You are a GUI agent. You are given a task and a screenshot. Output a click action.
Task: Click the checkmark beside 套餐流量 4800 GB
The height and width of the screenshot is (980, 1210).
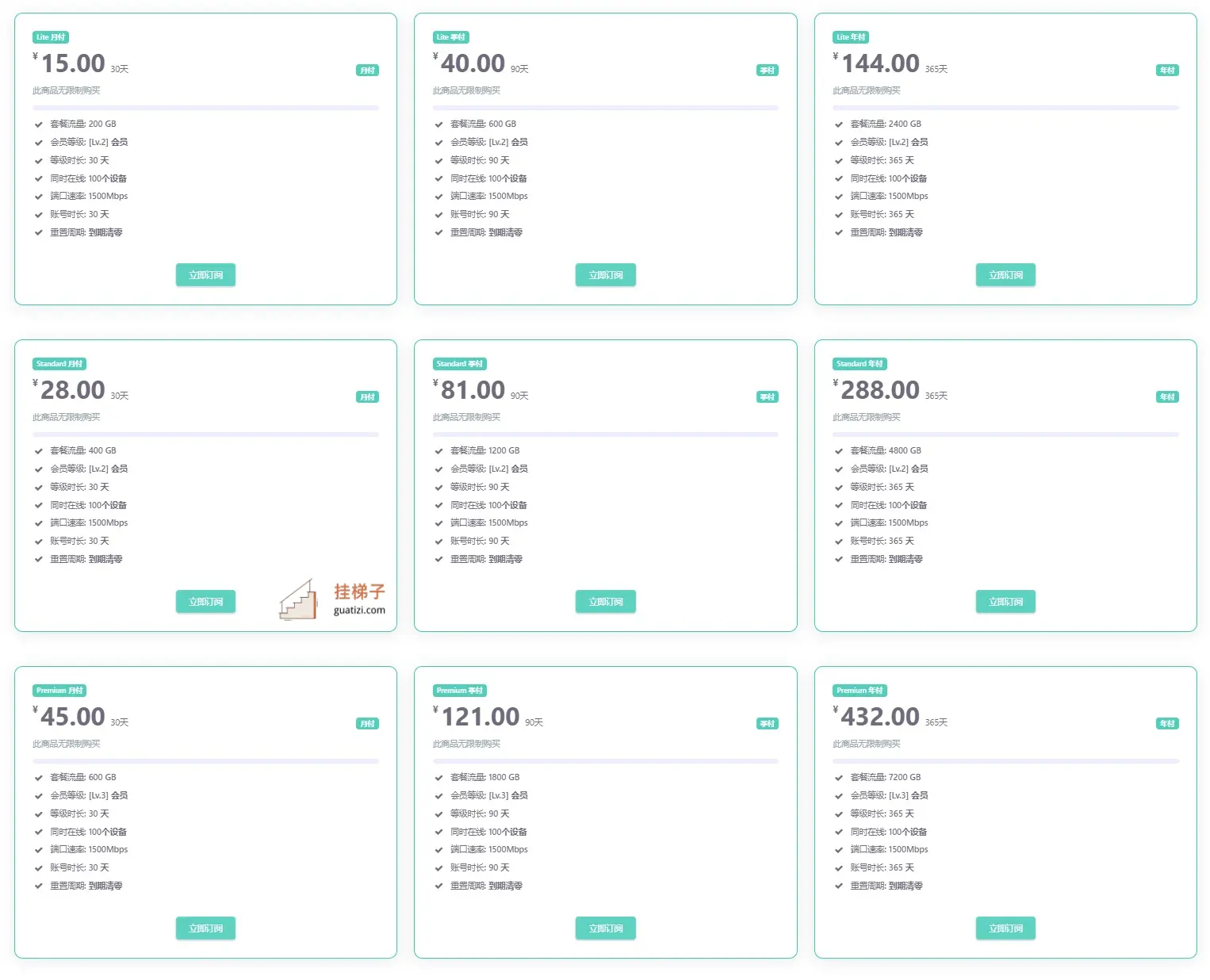[838, 451]
